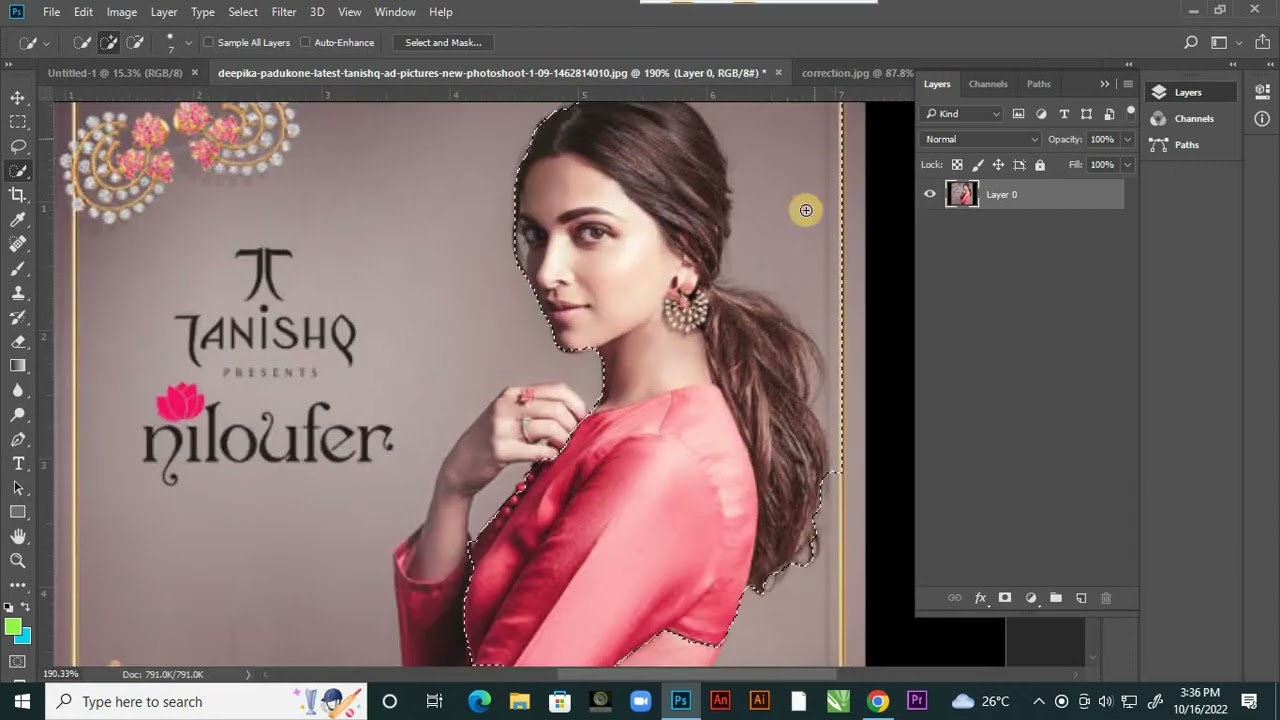Image resolution: width=1280 pixels, height=720 pixels.
Task: Switch to the Untitled-1 document tab
Action: 115,73
